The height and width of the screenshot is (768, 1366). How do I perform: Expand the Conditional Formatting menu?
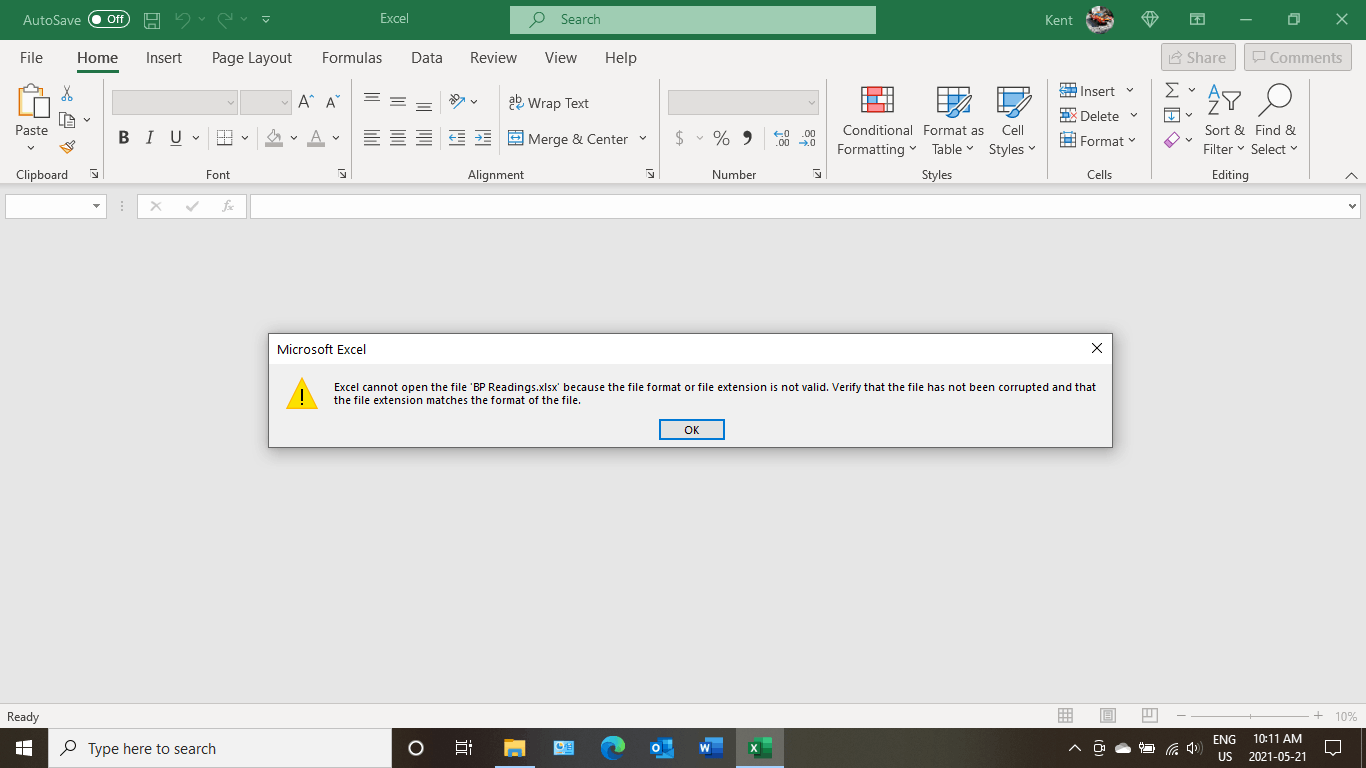(x=877, y=120)
